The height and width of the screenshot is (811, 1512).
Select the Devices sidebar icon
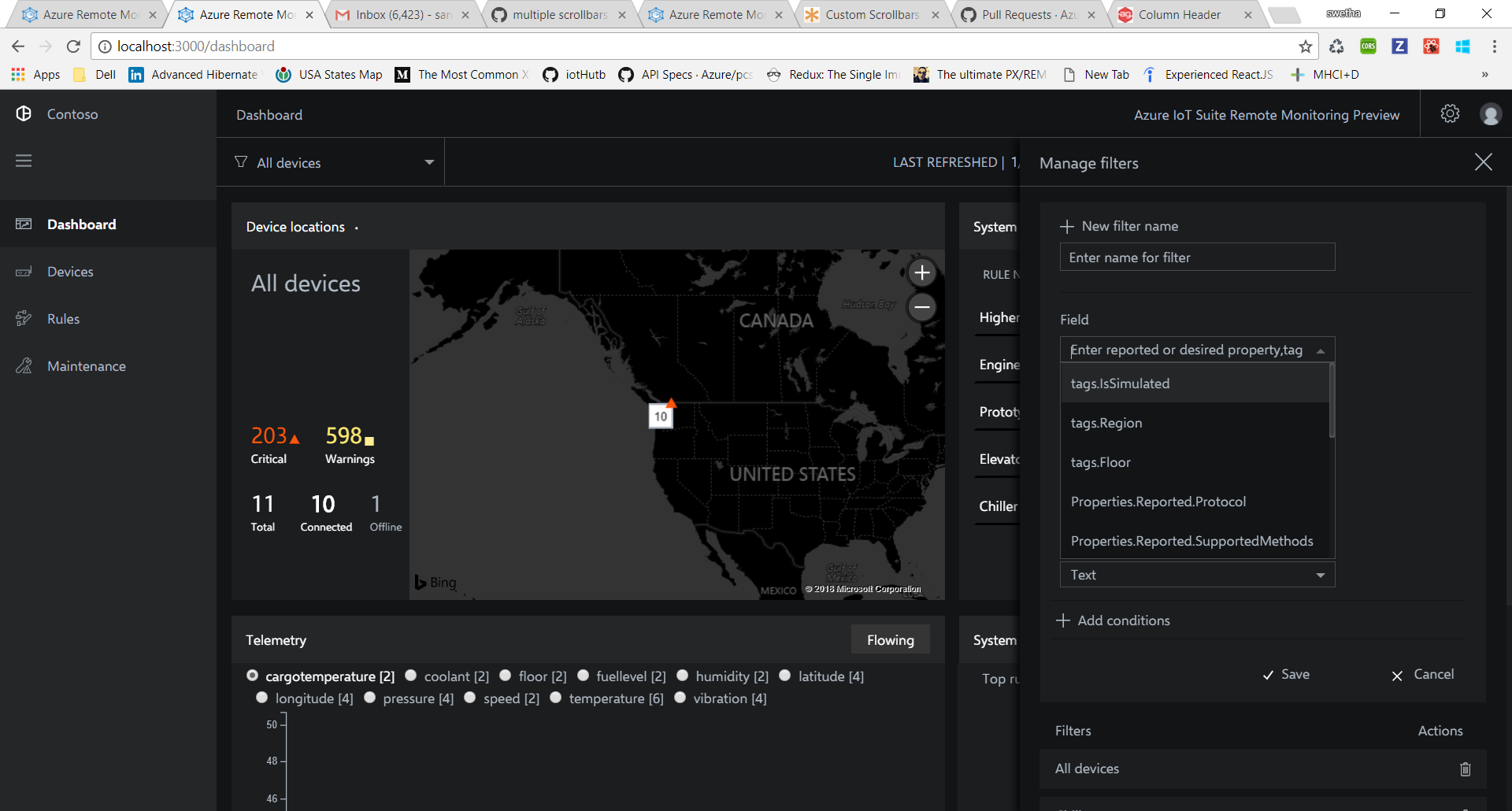click(x=24, y=271)
